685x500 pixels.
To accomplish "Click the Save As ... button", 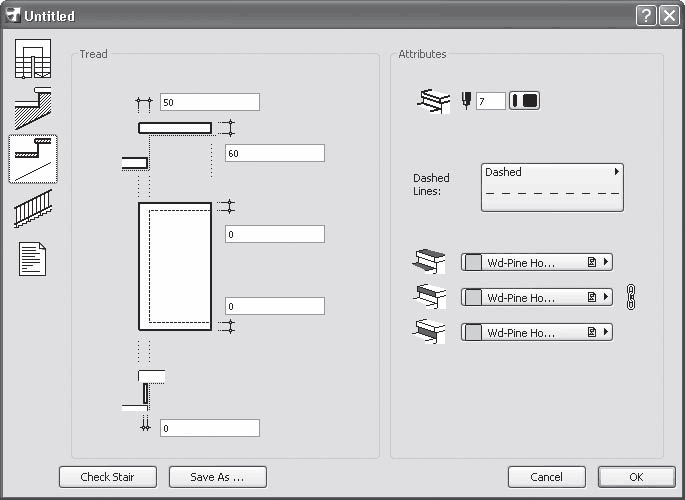I will pyautogui.click(x=219, y=477).
